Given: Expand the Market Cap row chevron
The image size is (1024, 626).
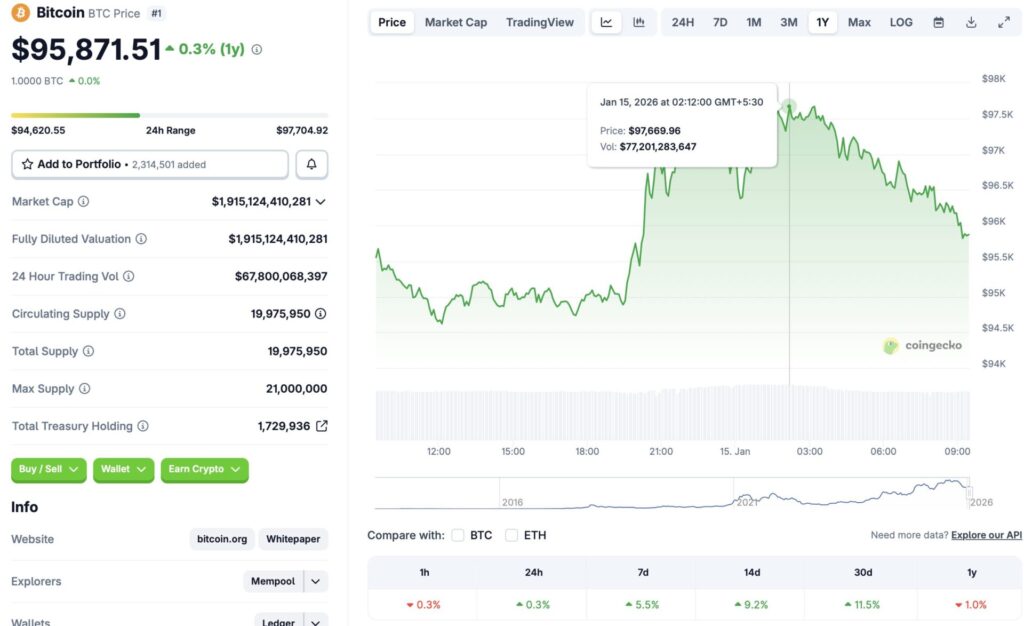Looking at the screenshot, I should 320,201.
